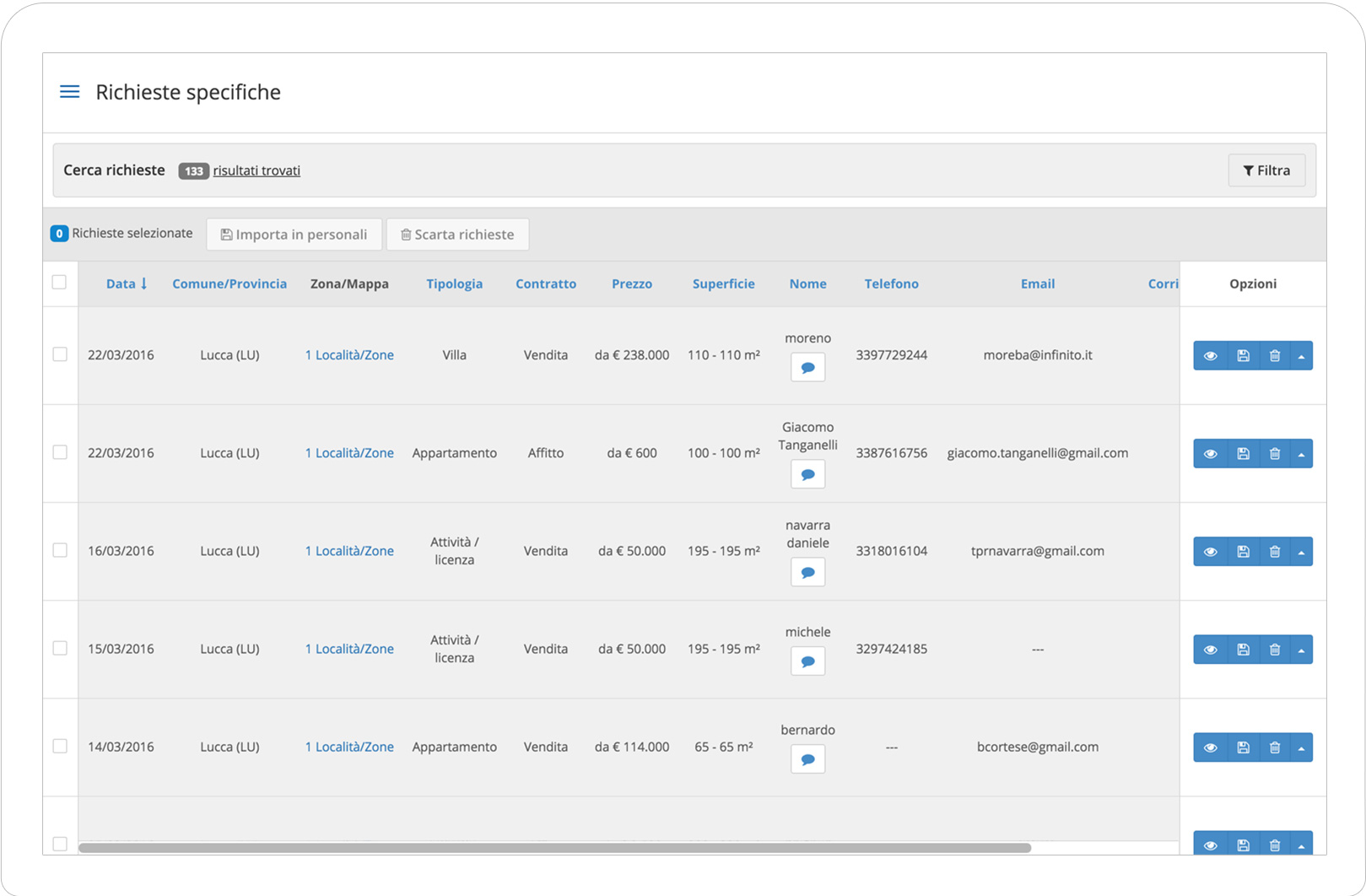
Task: Open the risultati trovati link
Action: point(256,170)
